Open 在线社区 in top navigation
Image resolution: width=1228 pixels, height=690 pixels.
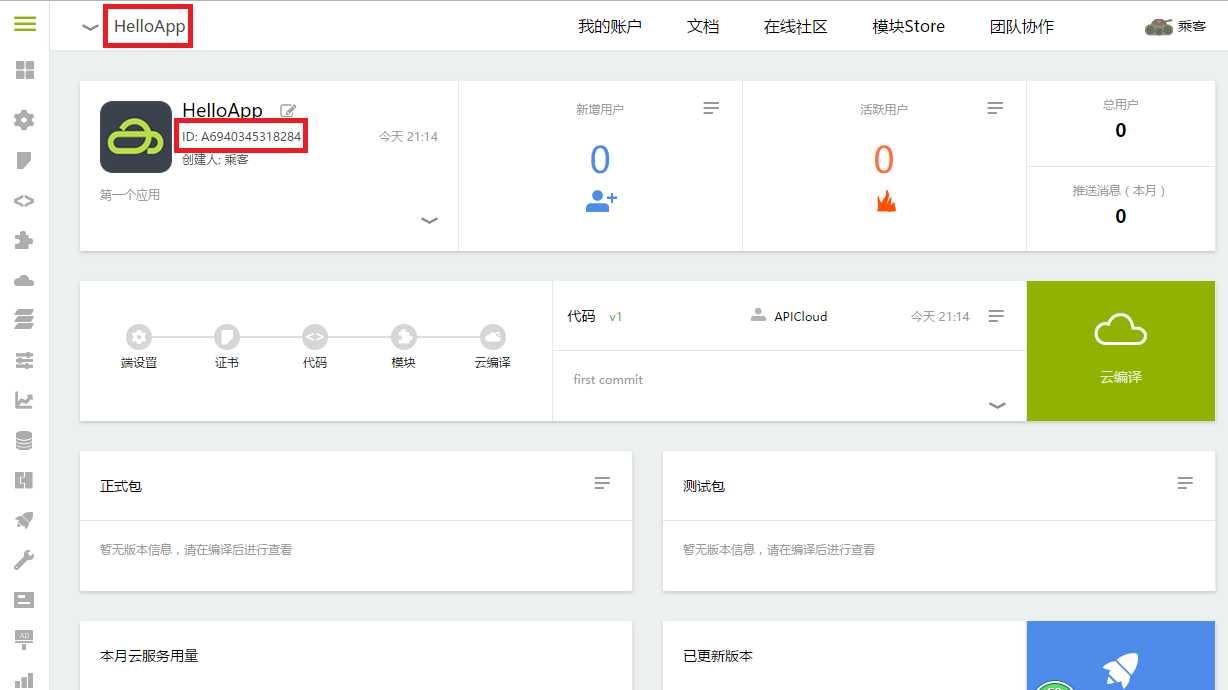pyautogui.click(x=796, y=27)
